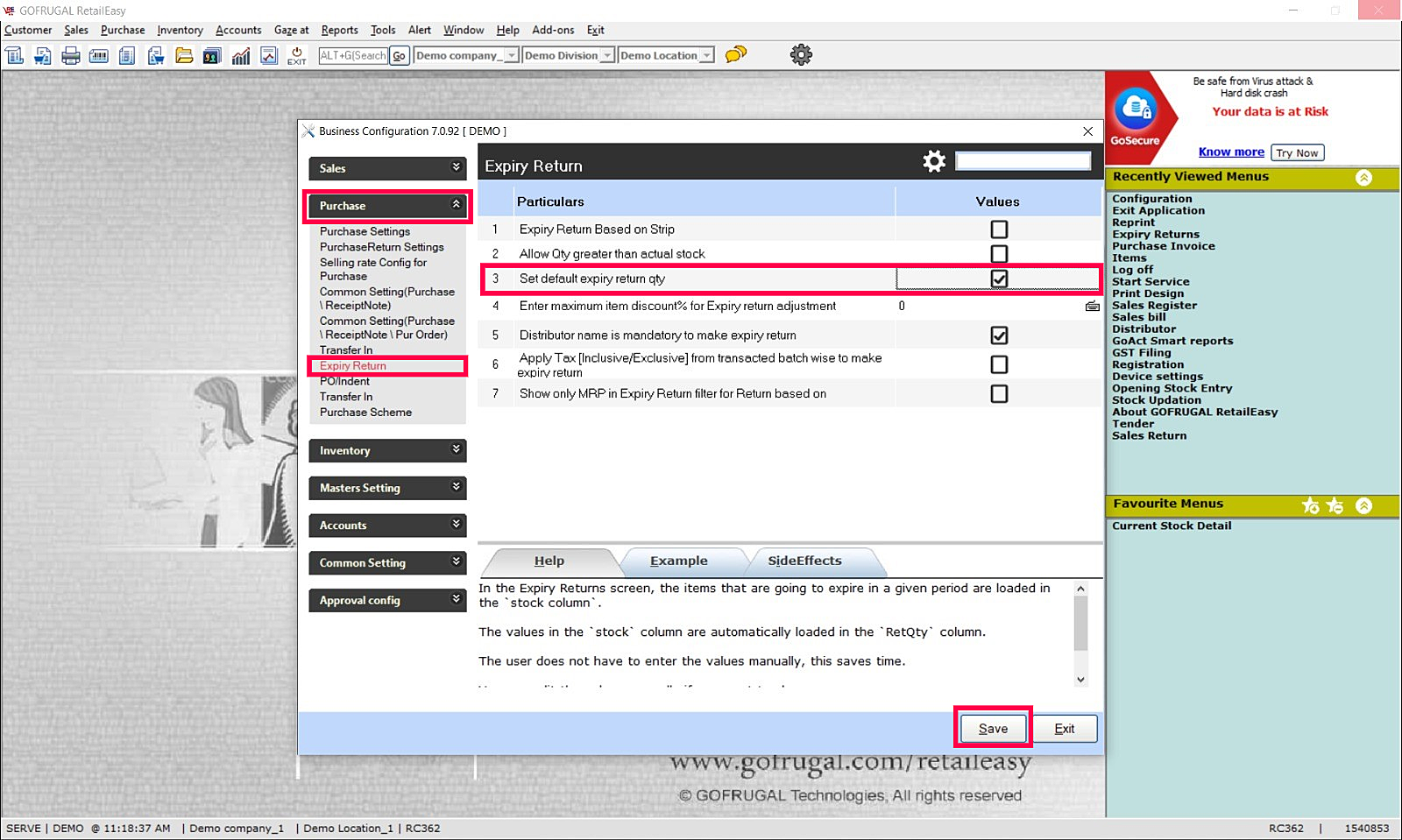Open the Tools menu
This screenshot has width=1402, height=840.
tap(383, 30)
